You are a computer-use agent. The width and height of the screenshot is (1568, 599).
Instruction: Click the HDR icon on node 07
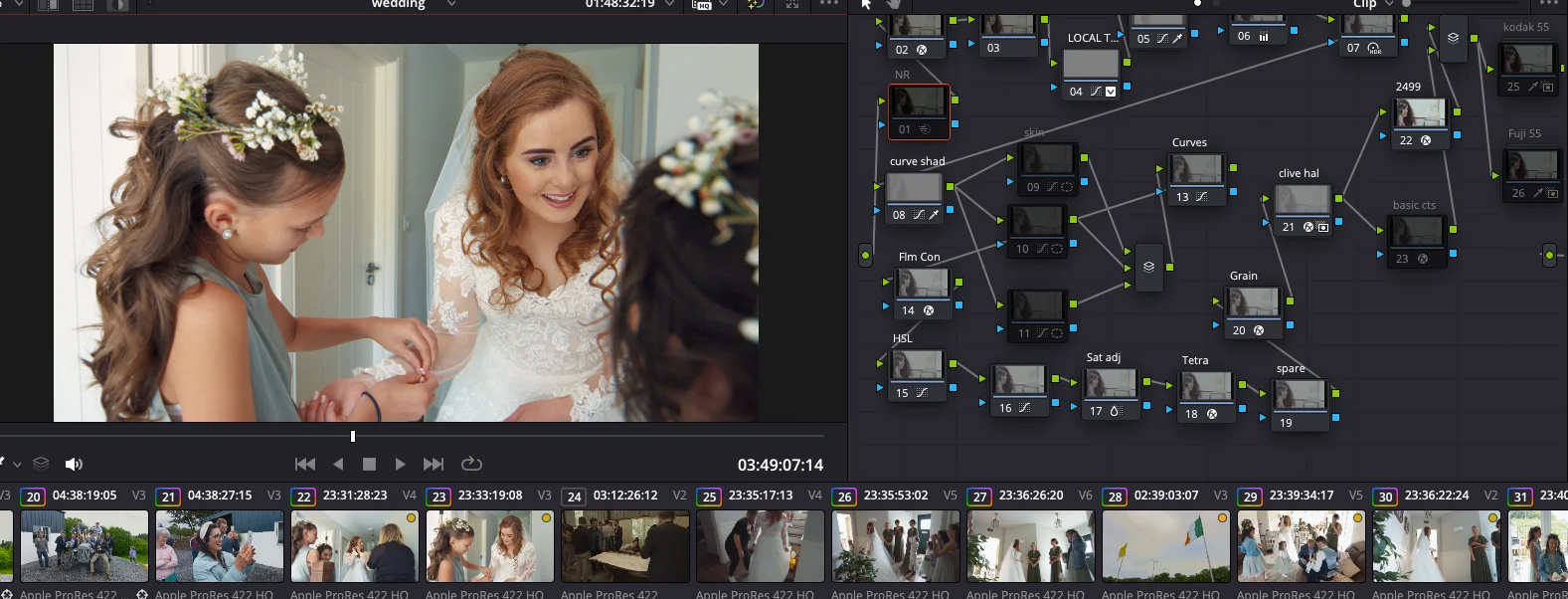click(1374, 48)
